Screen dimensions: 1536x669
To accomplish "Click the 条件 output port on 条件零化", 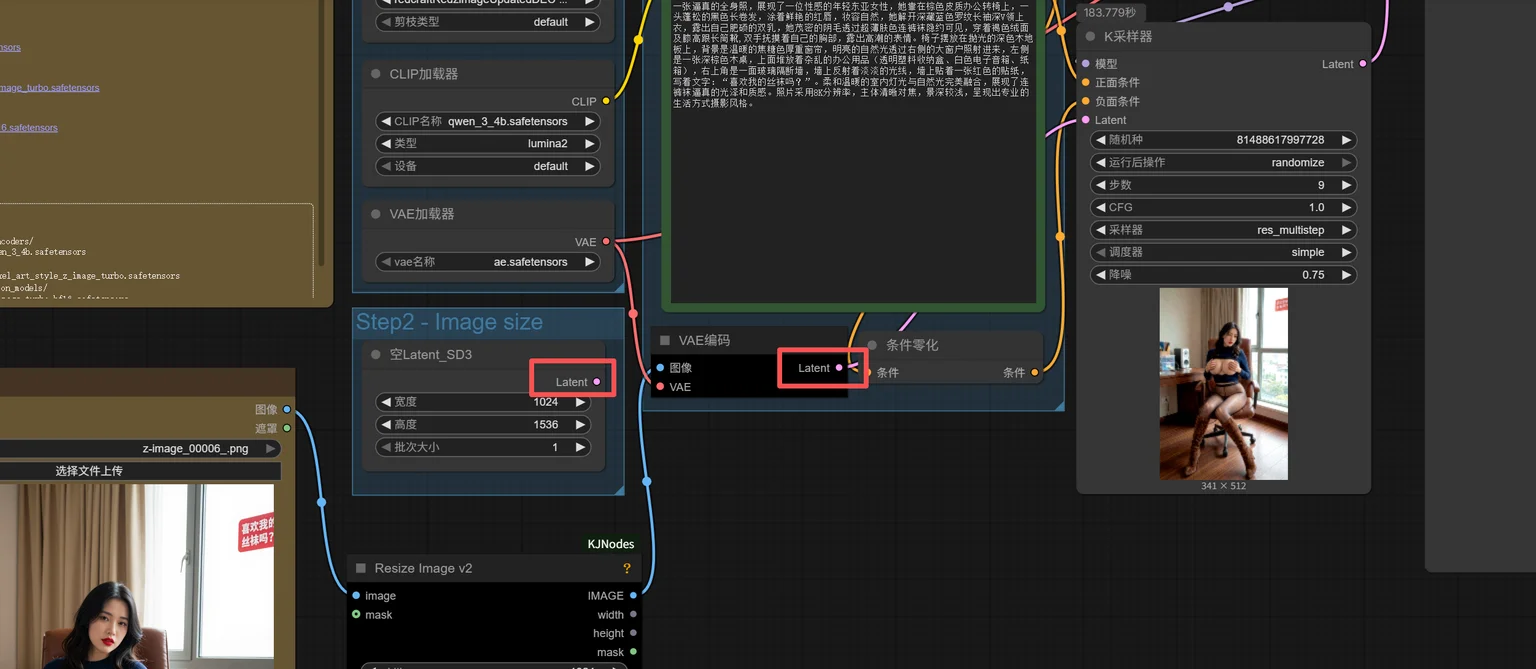I will pos(1035,373).
